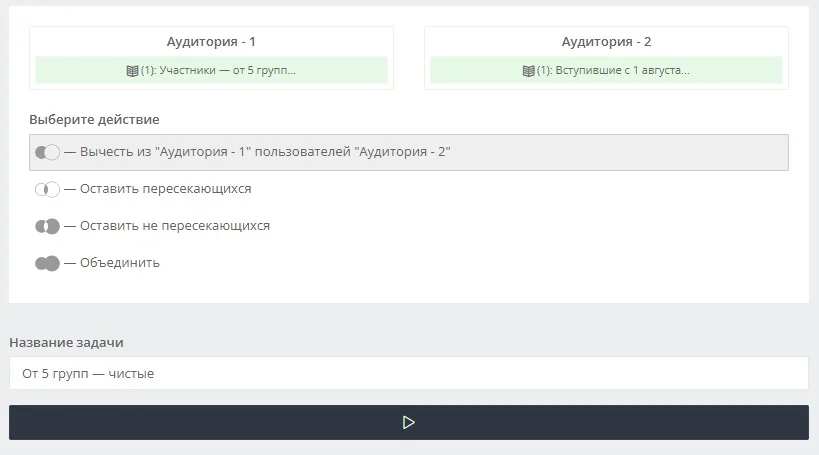819x455 pixels.
Task: Click the Название задачи input field
Action: point(408,373)
